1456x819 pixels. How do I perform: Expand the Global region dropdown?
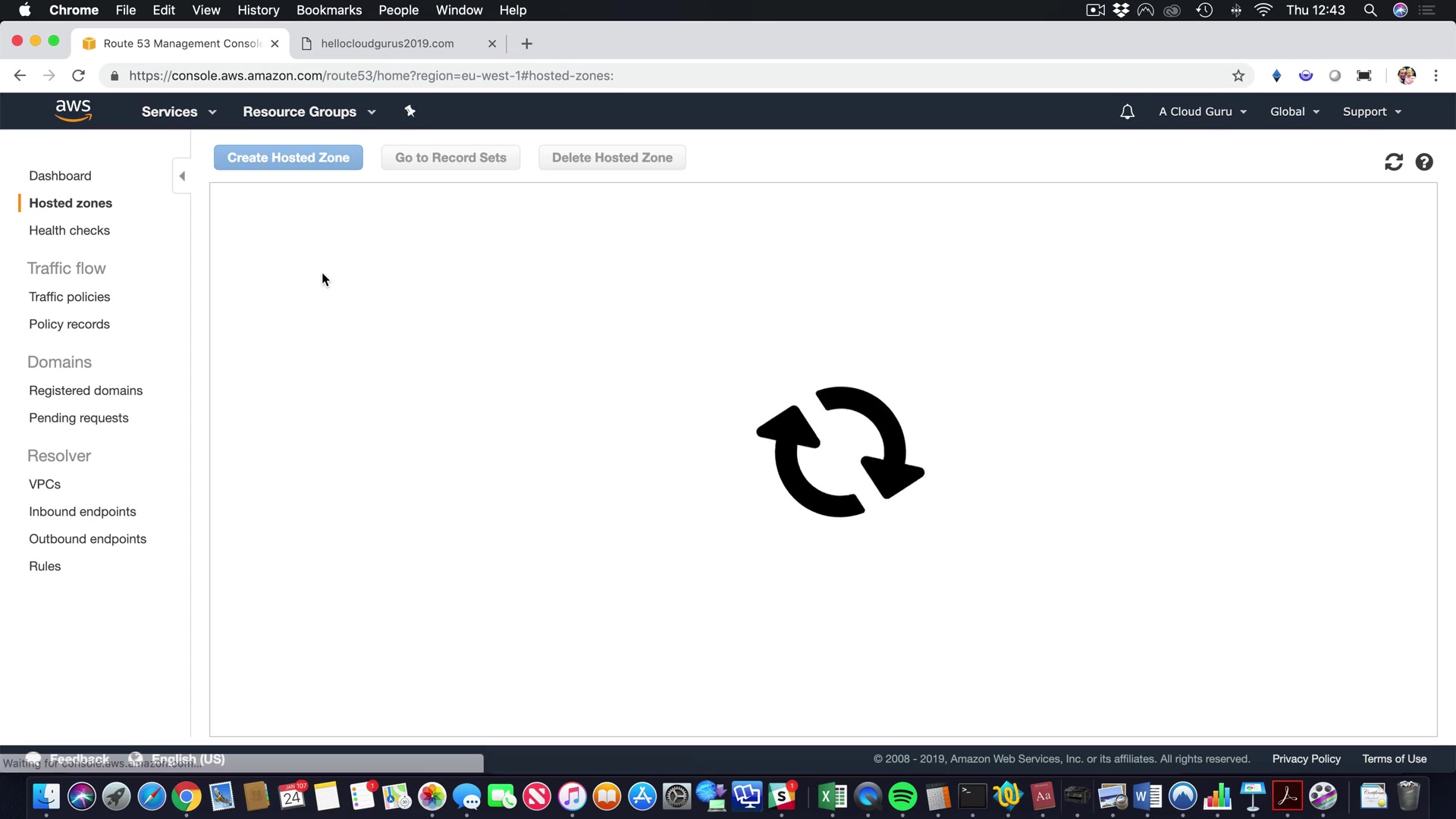[1294, 111]
